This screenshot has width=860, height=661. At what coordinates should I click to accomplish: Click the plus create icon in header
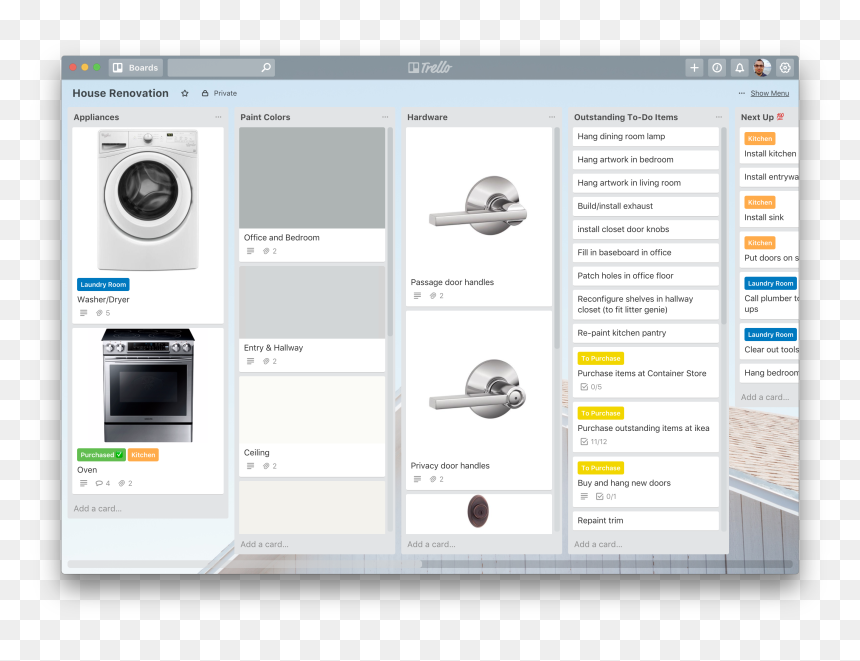[x=694, y=67]
